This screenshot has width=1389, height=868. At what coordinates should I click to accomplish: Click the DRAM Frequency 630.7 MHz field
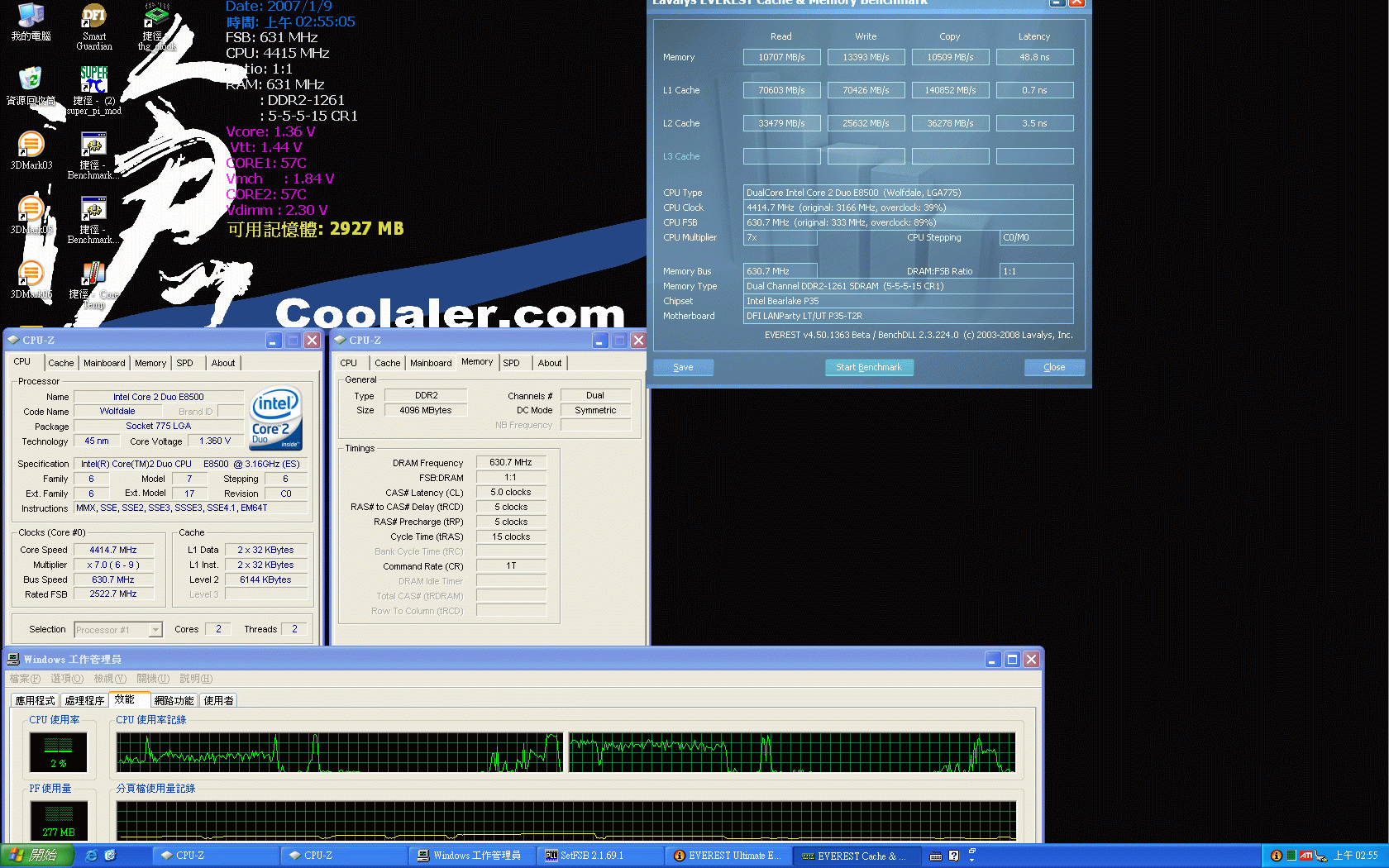pos(511,462)
